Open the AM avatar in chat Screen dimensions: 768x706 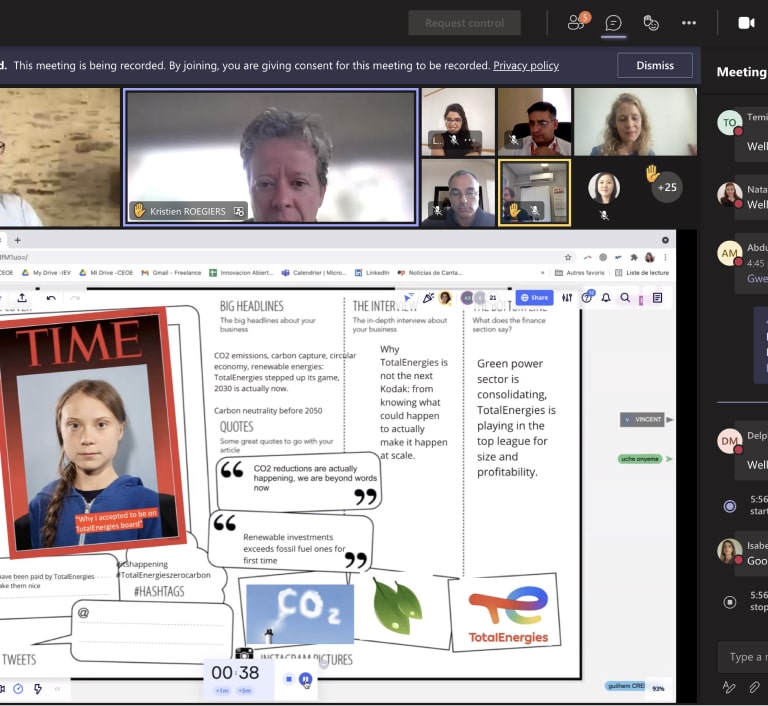730,253
